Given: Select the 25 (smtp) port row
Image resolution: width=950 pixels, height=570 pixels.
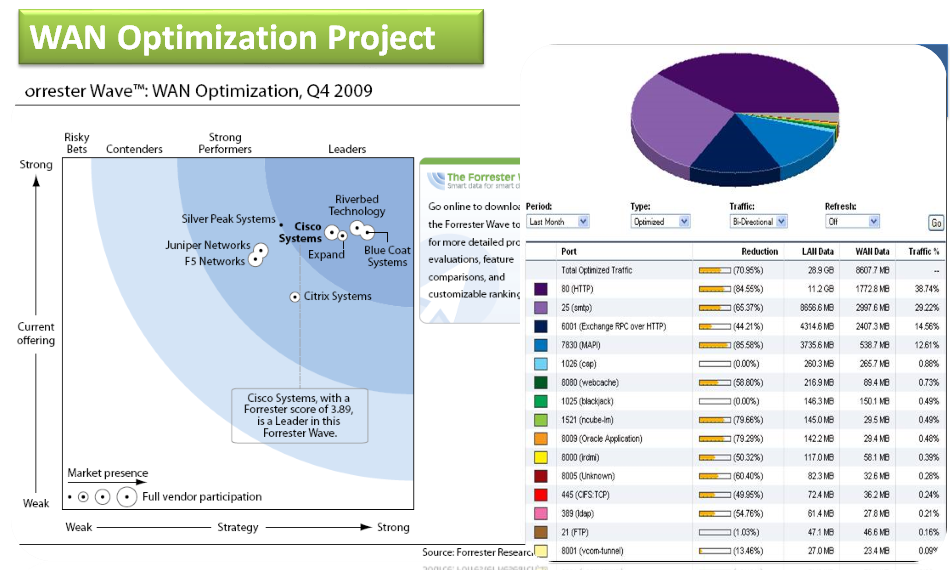Looking at the screenshot, I should click(x=734, y=308).
